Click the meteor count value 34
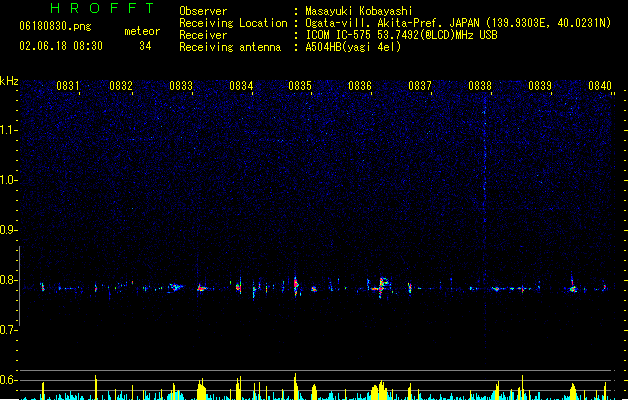This screenshot has height=400, width=629. pyautogui.click(x=145, y=46)
